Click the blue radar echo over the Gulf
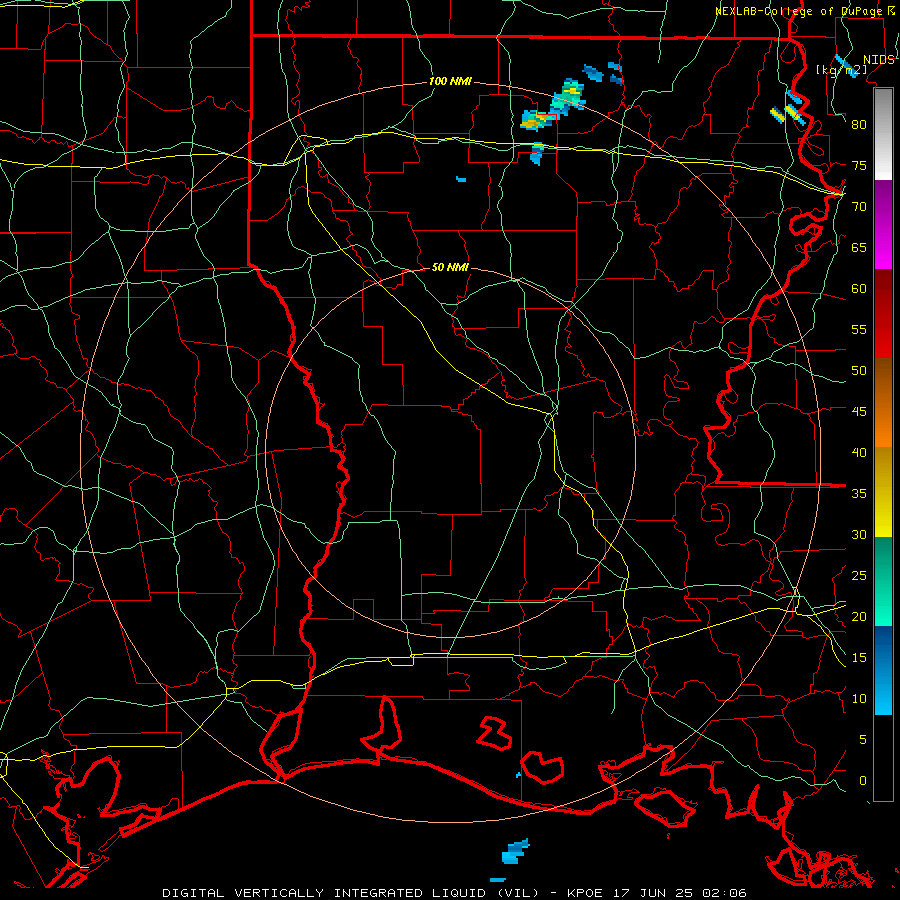 pos(515,852)
